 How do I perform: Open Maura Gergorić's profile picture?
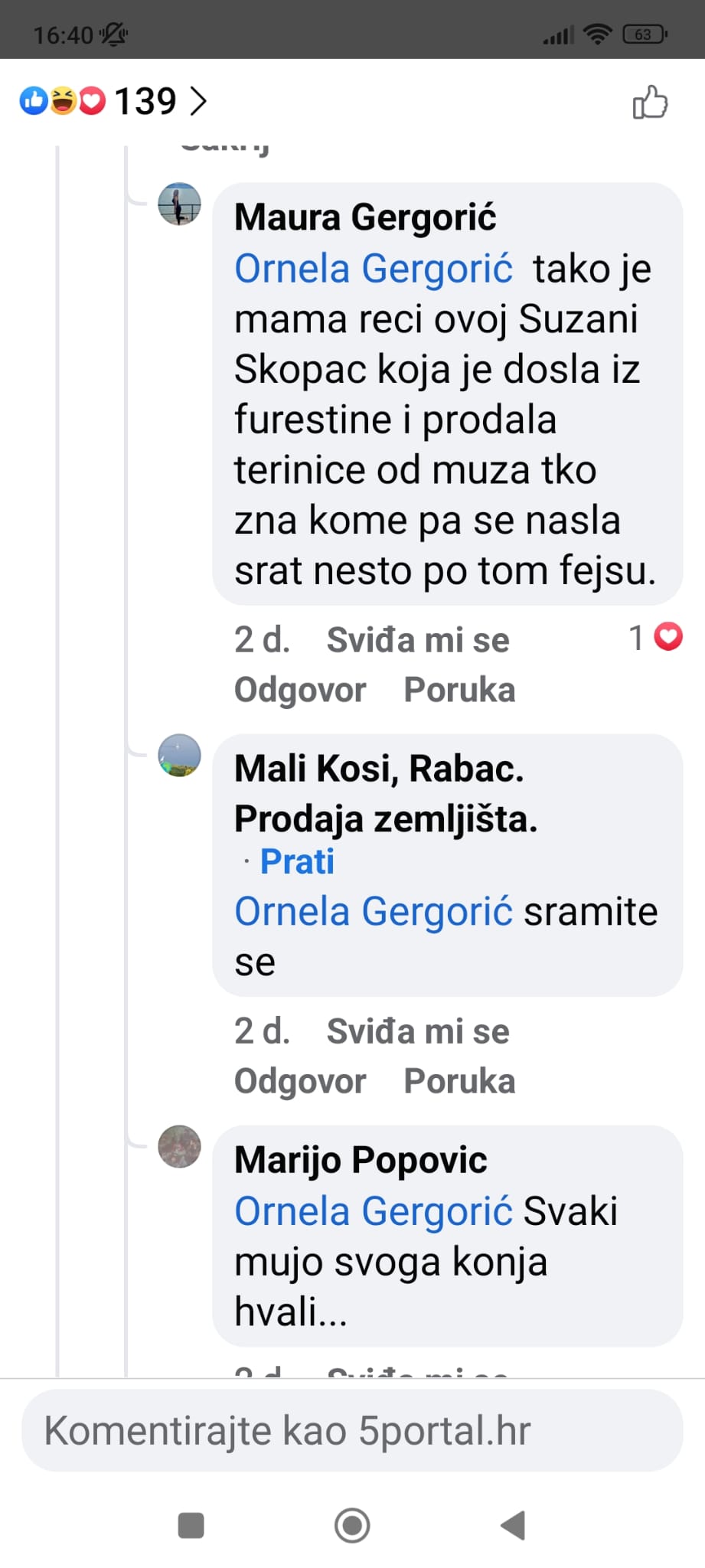point(179,204)
